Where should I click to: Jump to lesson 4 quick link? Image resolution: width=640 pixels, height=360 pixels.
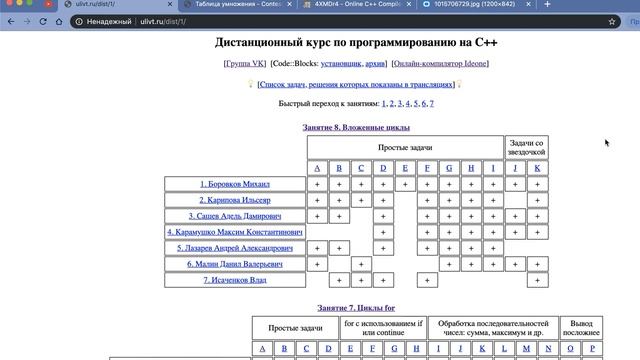[407, 104]
